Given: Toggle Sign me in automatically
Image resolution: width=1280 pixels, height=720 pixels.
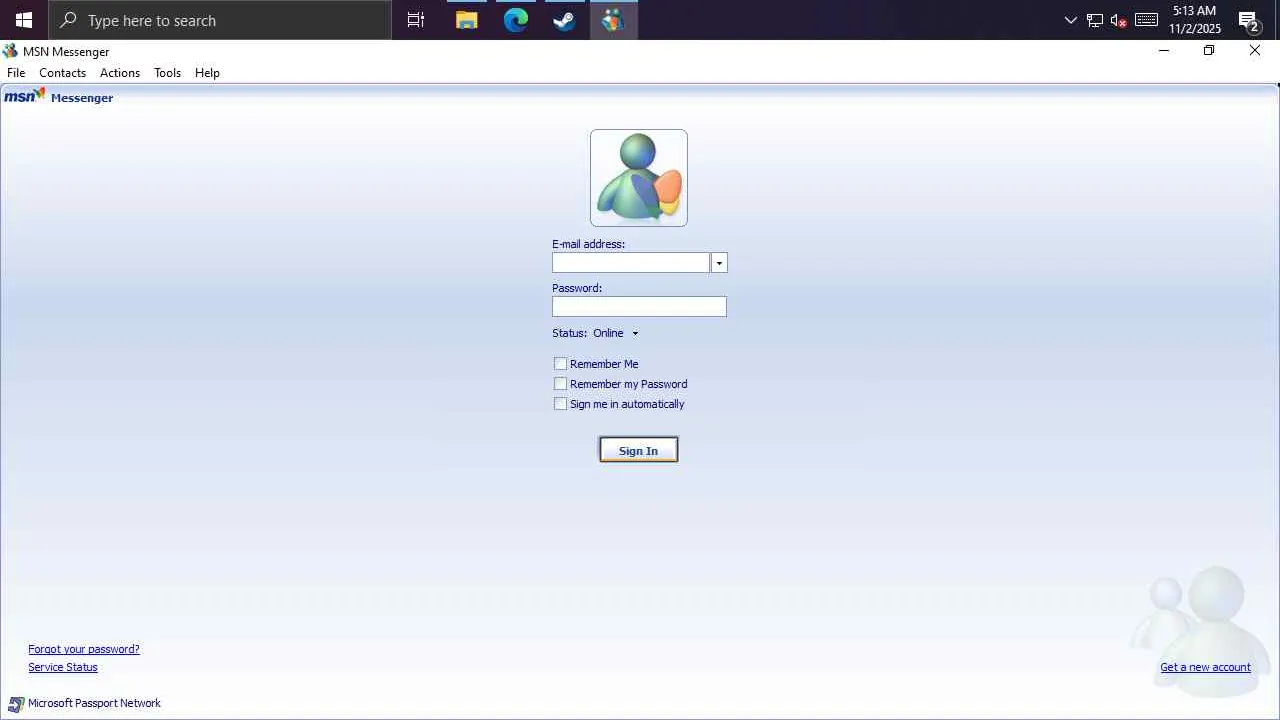Looking at the screenshot, I should tap(561, 404).
